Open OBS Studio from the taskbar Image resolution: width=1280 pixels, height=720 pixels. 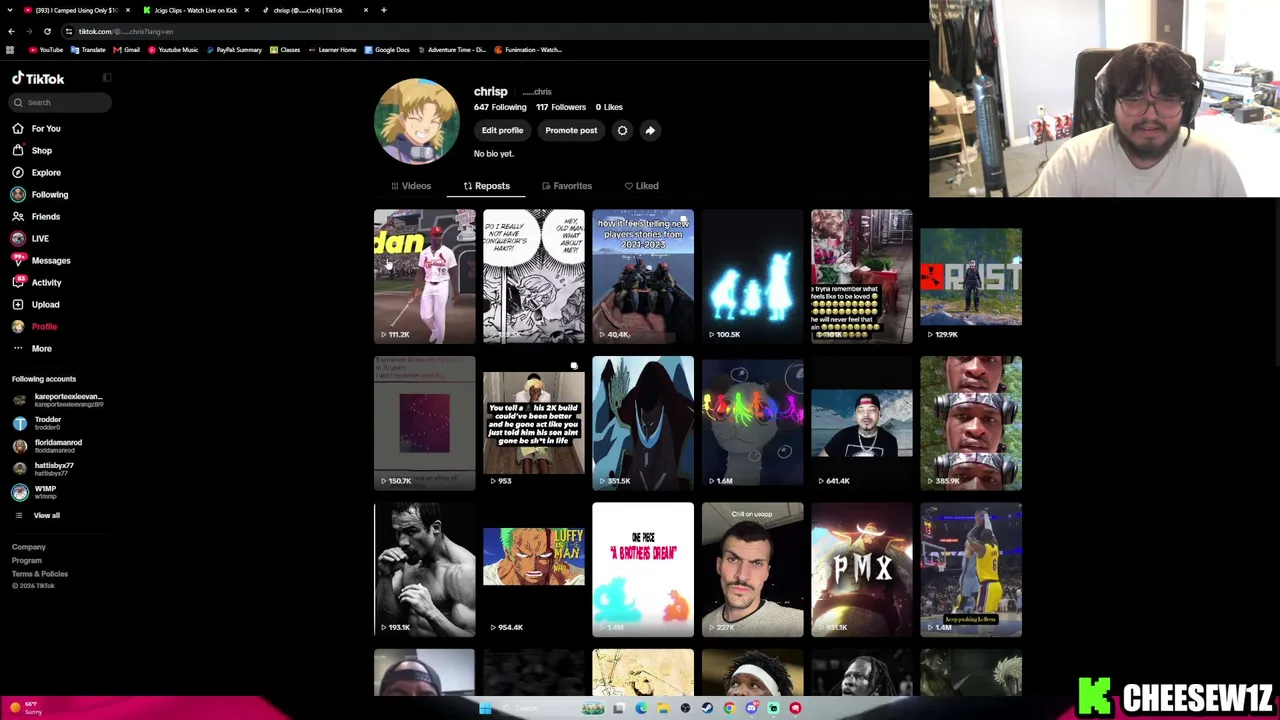[685, 708]
